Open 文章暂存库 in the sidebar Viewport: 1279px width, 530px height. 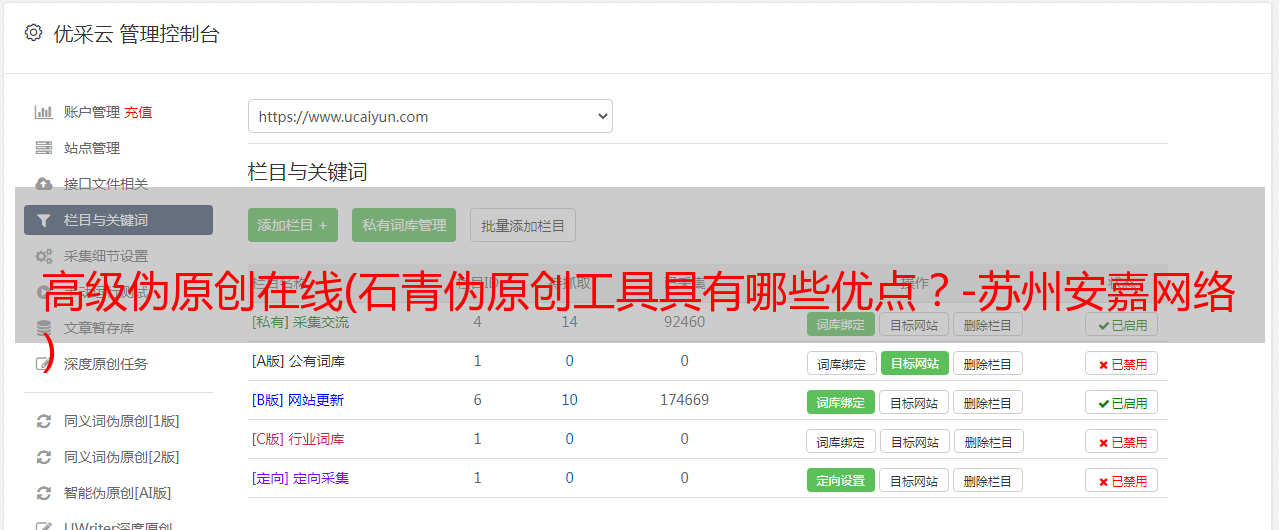tap(99, 328)
